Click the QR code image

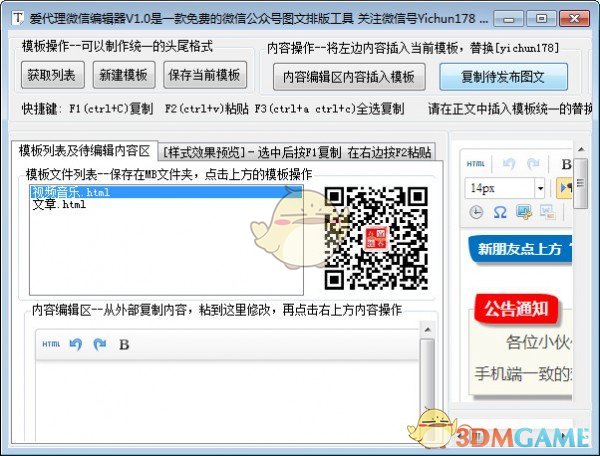[x=376, y=238]
